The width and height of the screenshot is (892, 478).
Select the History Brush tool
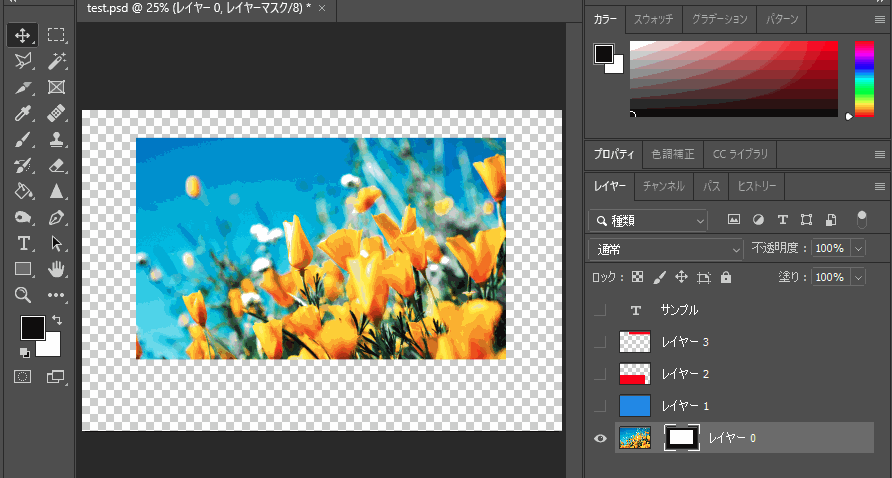[22, 166]
